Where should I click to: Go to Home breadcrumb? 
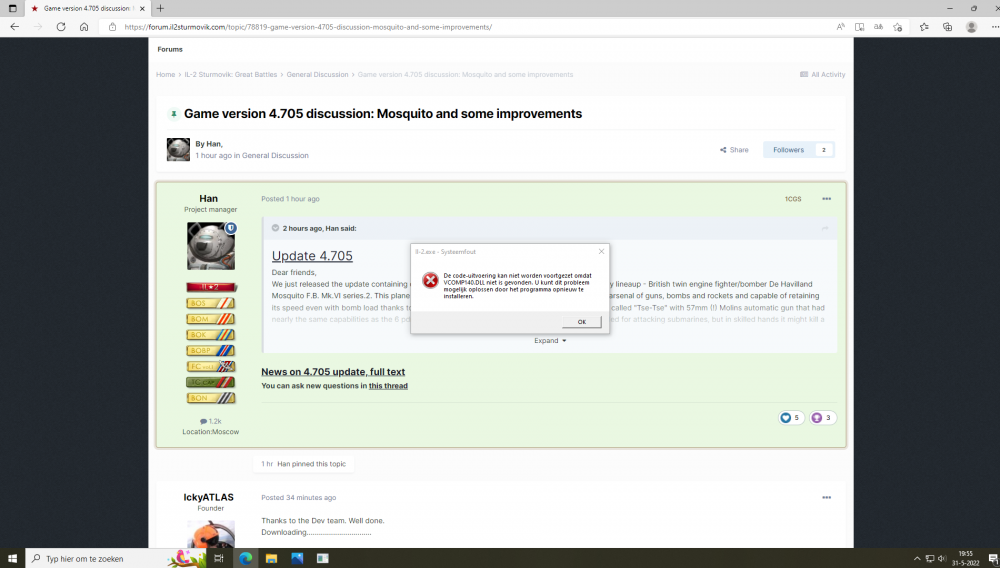165,75
